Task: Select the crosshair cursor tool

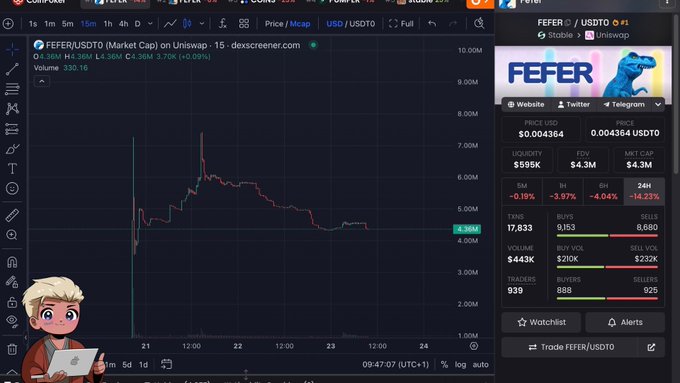Action: point(12,49)
